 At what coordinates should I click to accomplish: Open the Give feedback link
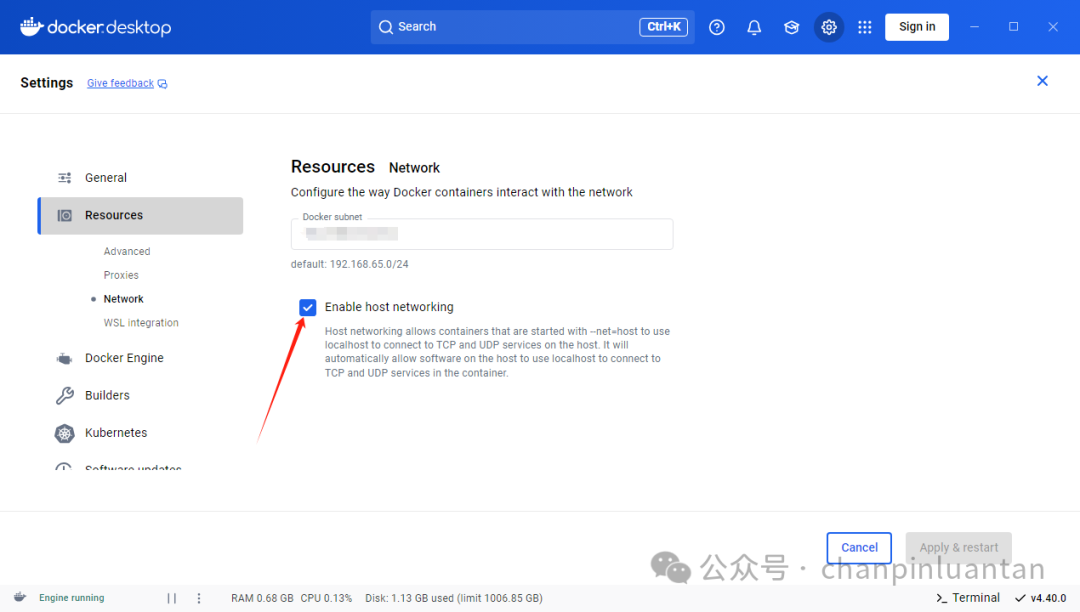(120, 83)
